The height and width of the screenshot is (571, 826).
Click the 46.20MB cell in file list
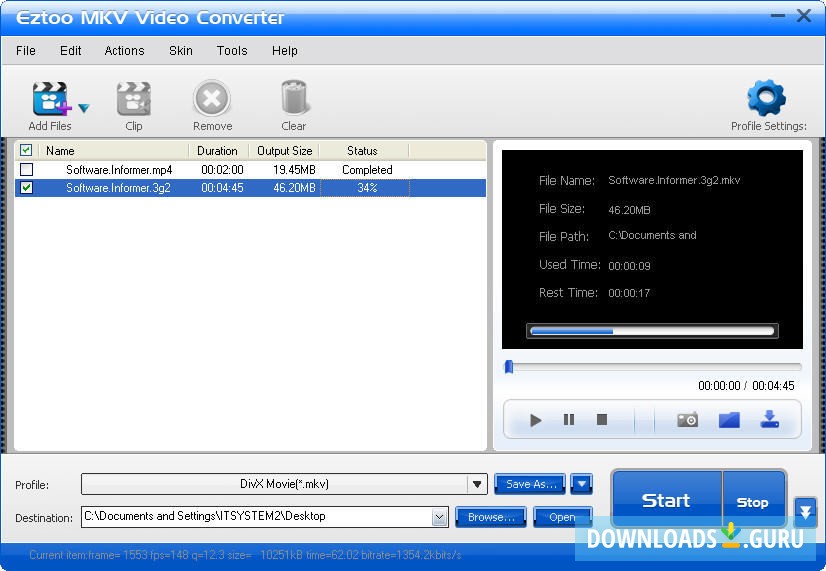click(x=294, y=188)
